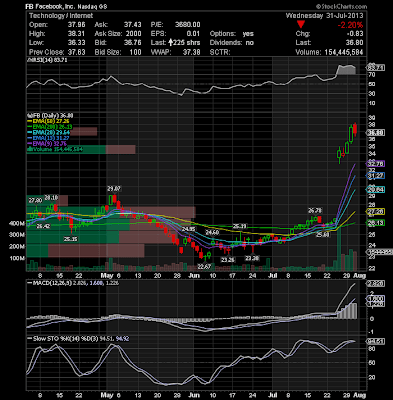Click the yellow 27.26 right-axis price marker

coord(376,212)
